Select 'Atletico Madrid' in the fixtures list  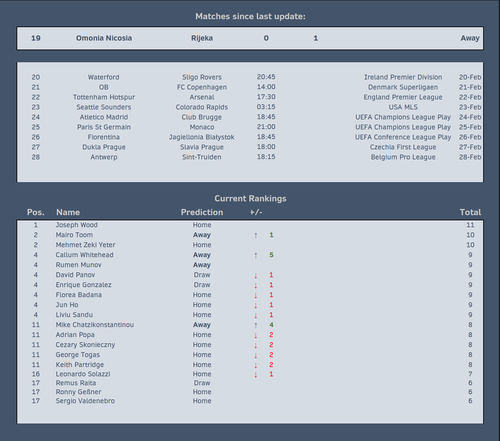[x=104, y=117]
